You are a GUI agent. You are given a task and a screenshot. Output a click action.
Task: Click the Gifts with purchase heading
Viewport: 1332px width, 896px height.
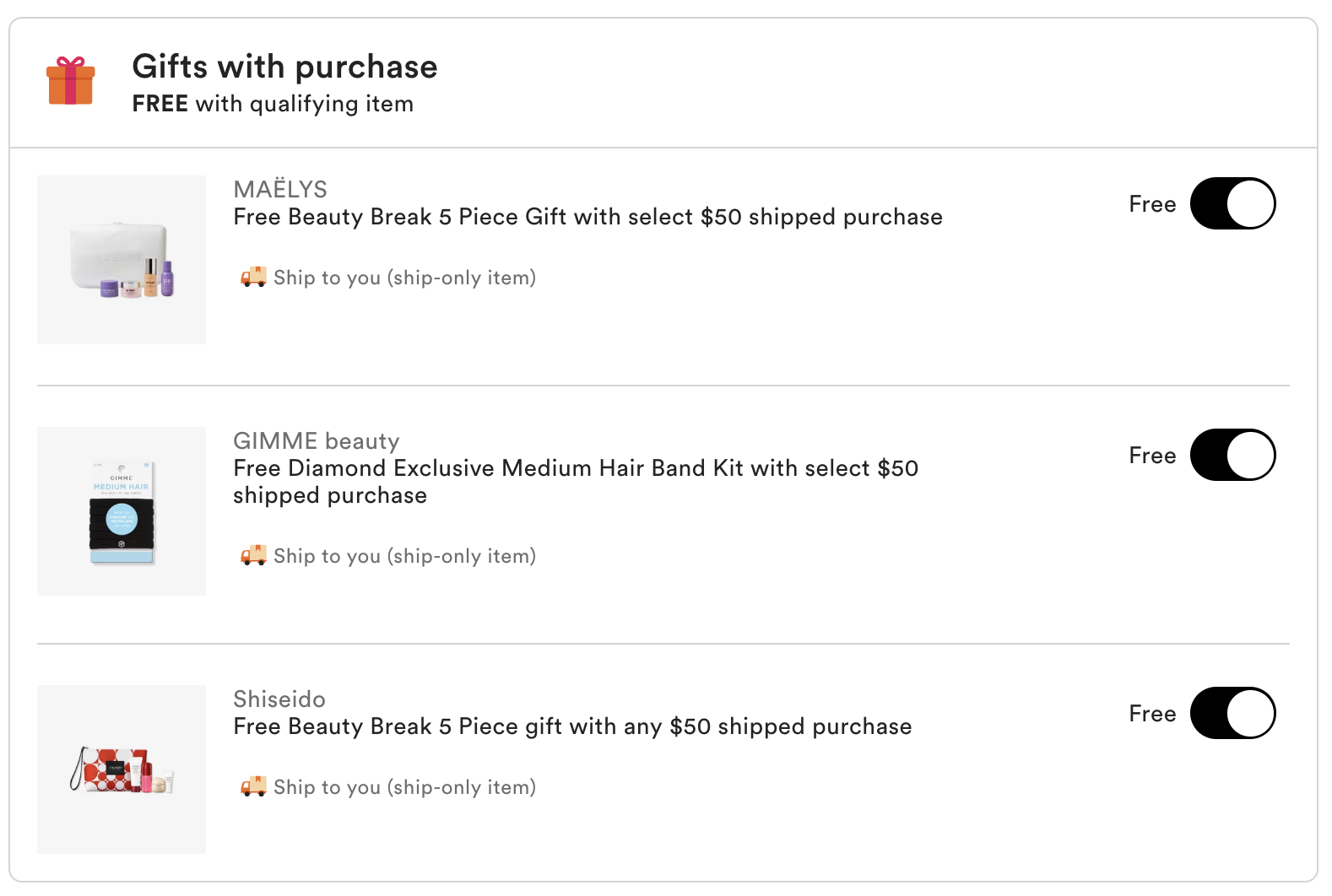point(284,67)
